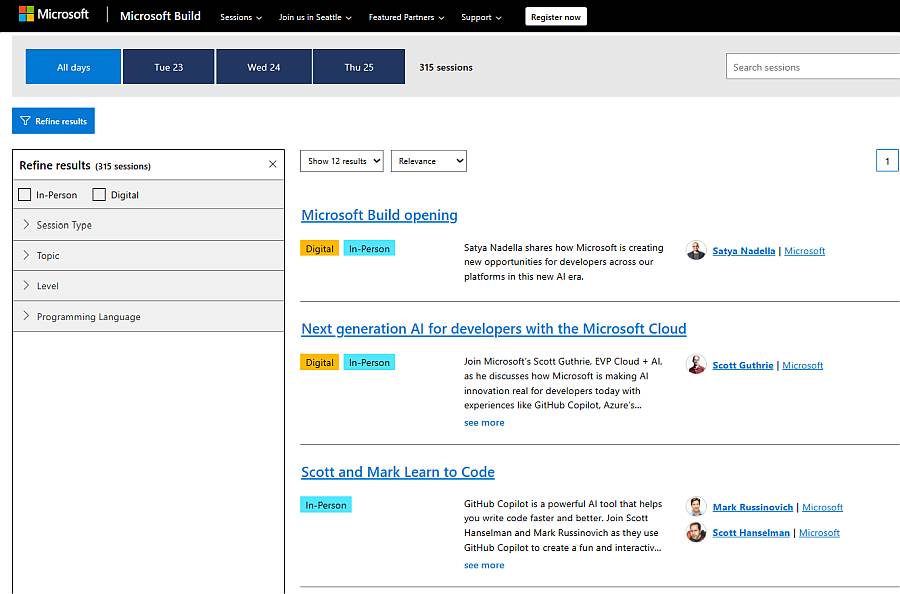
Task: Click Digital tag on Next generation AI session
Action: click(x=319, y=362)
